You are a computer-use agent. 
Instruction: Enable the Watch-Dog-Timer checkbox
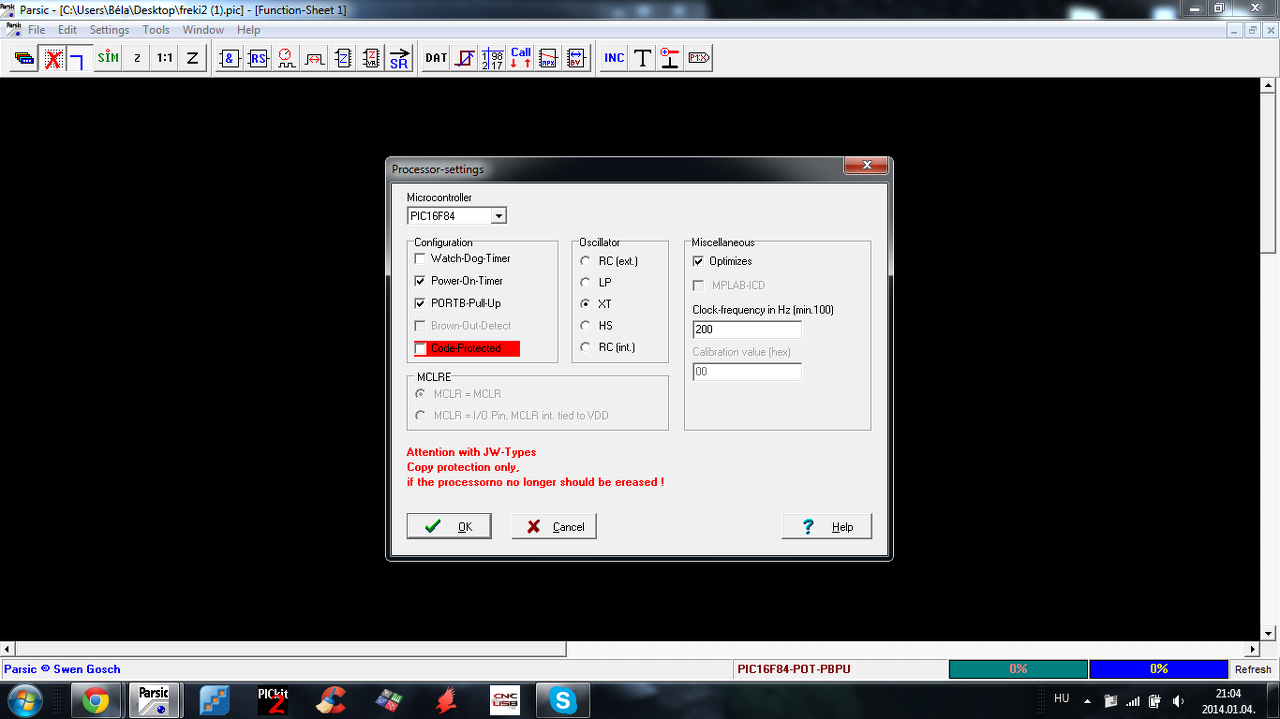[420, 259]
